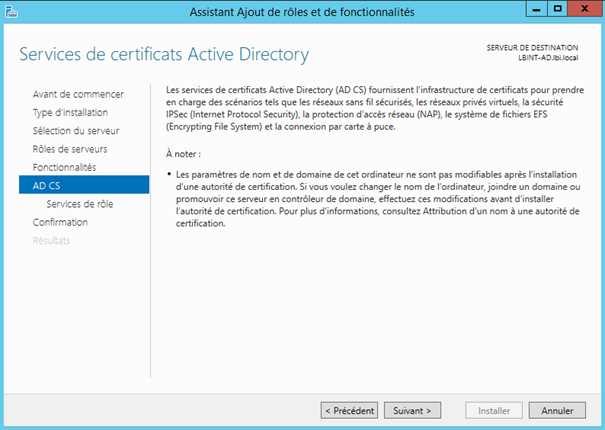Go to the Avant de commencer step
Image resolution: width=605 pixels, height=430 pixels.
coord(78,94)
